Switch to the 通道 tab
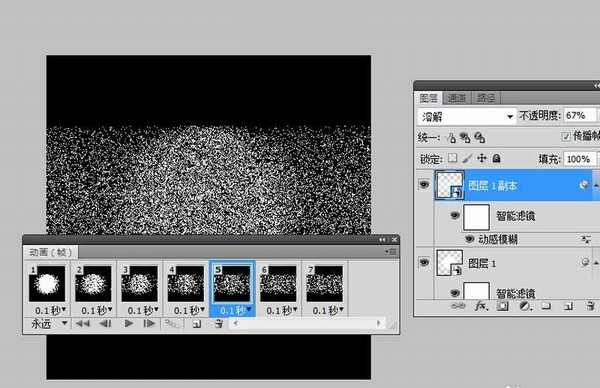The width and height of the screenshot is (600, 388). coord(457,98)
